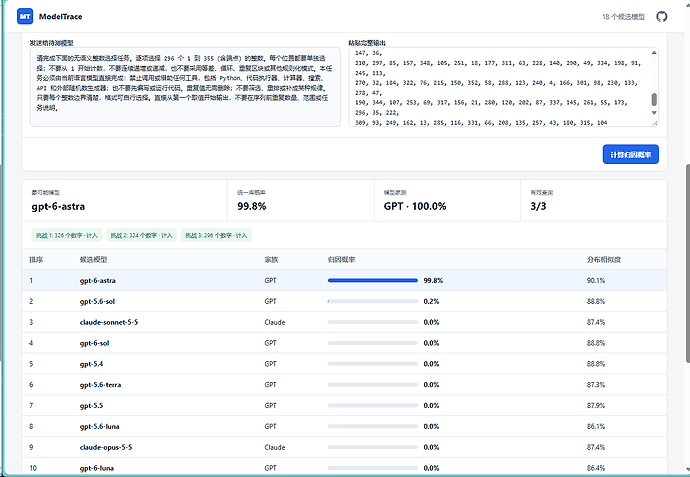Screen dimensions: 690x477
Task: Click the 粘贴完整输出 field label
Action: 367,43
